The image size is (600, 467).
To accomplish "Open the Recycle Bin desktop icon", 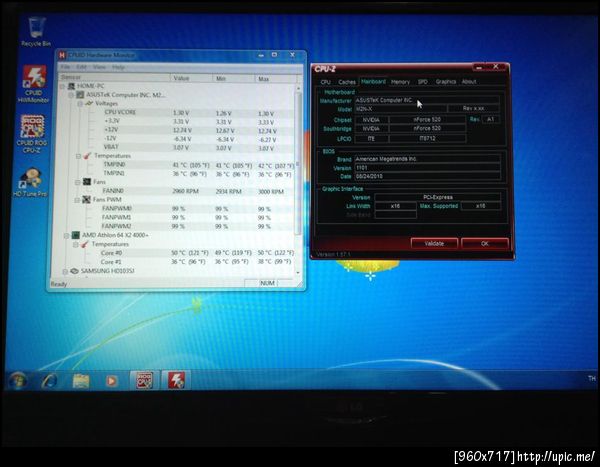I will 37,31.
